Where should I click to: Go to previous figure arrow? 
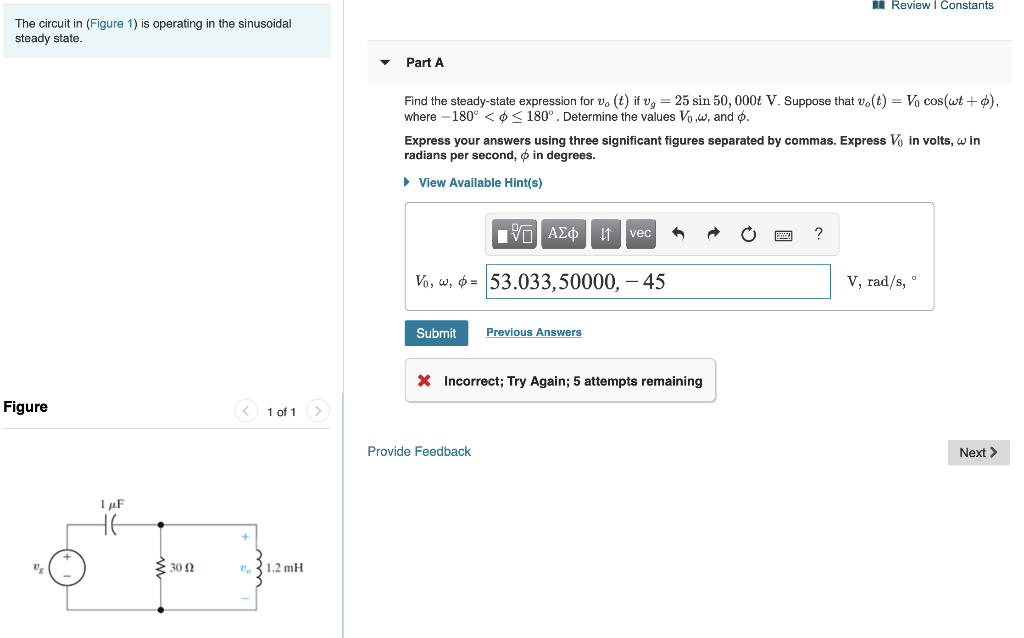click(x=246, y=411)
